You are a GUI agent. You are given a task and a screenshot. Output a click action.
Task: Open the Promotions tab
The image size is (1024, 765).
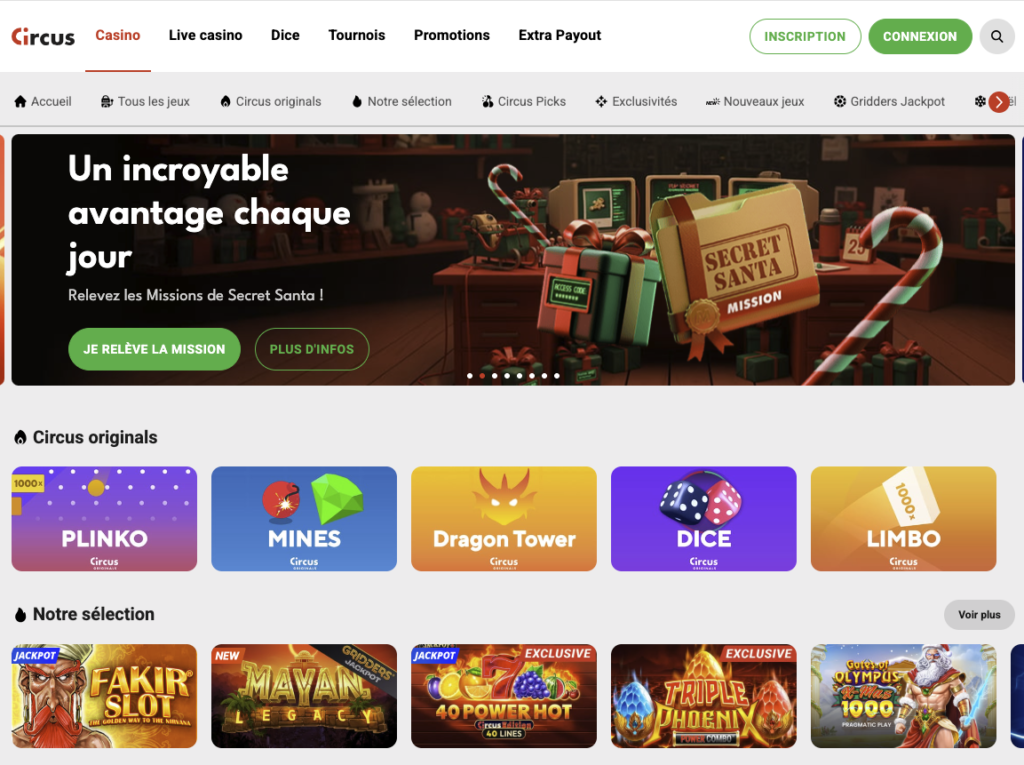[x=451, y=35]
